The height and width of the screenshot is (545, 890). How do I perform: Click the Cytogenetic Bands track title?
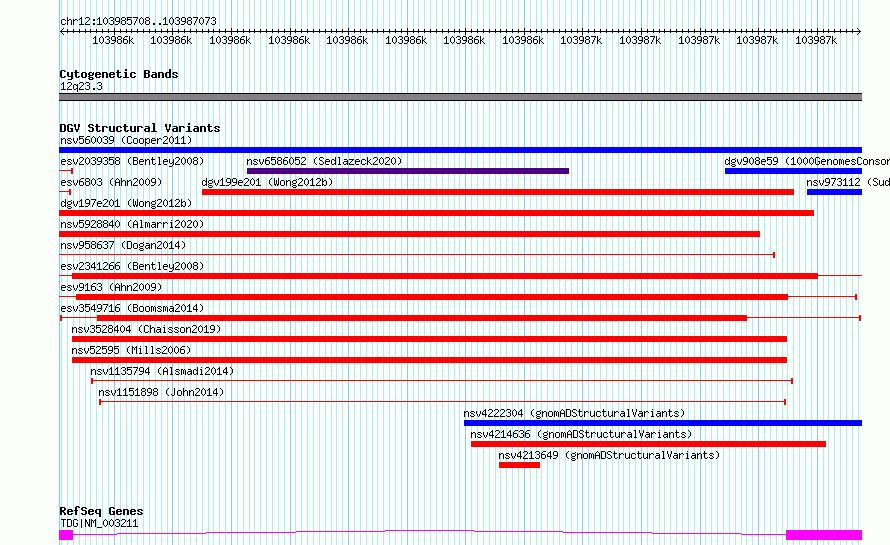tap(119, 74)
